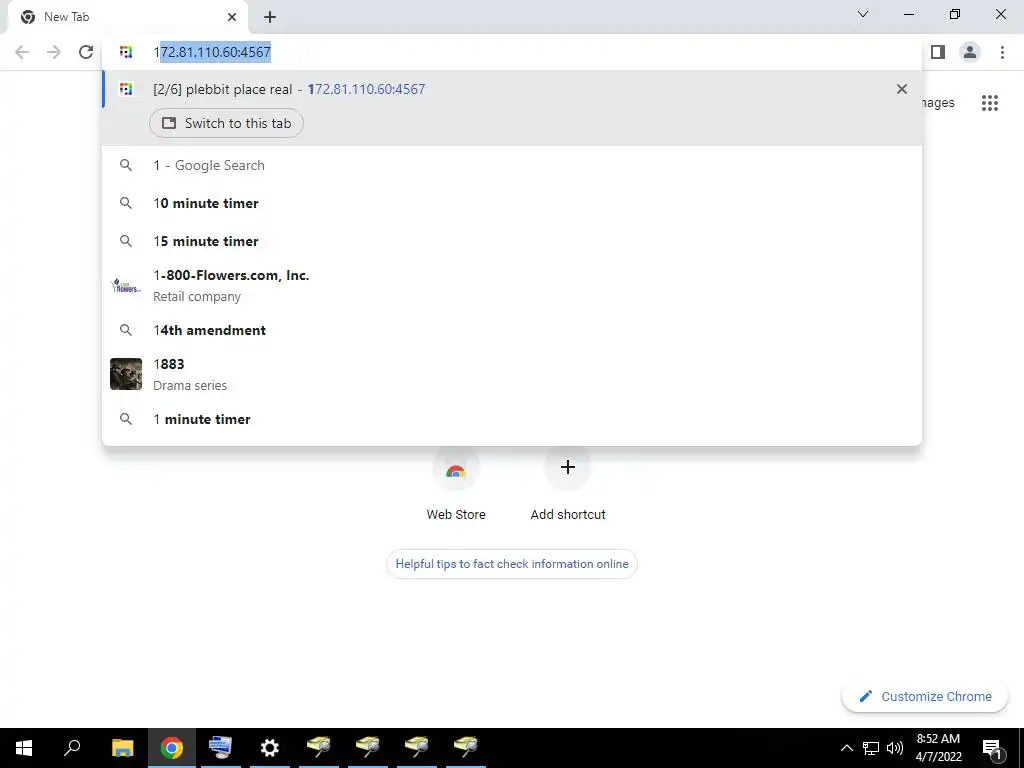The width and height of the screenshot is (1024, 768).
Task: Select the 1883 Drama series suggestion
Action: (x=512, y=374)
